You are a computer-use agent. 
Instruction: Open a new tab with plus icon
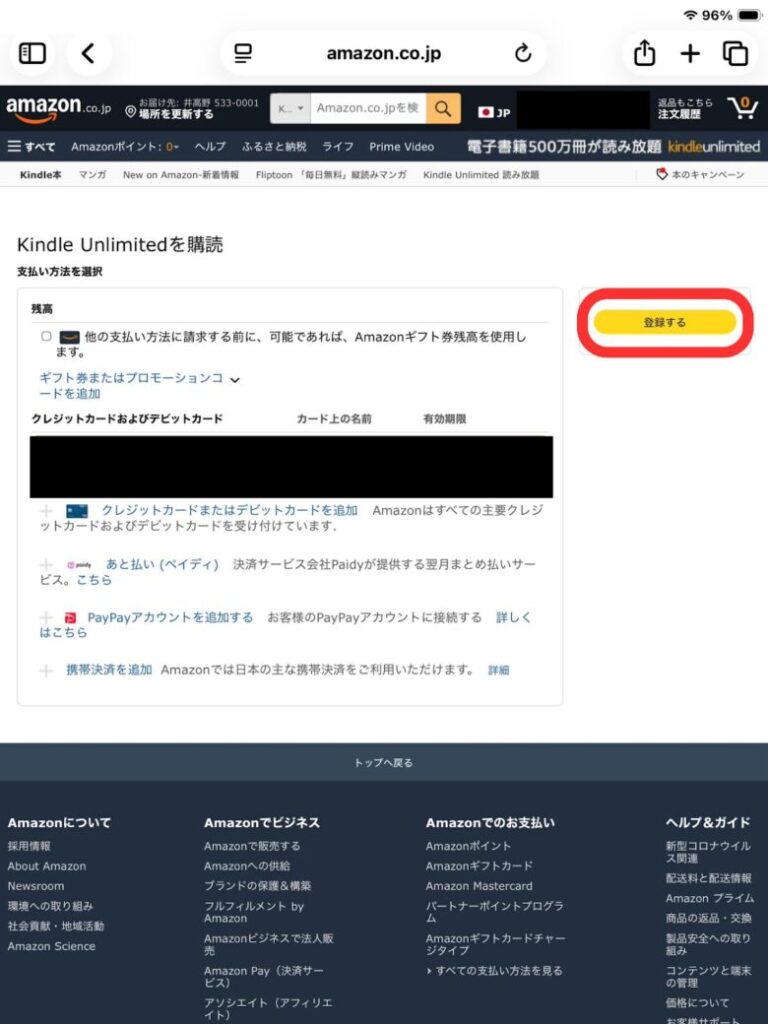point(690,53)
